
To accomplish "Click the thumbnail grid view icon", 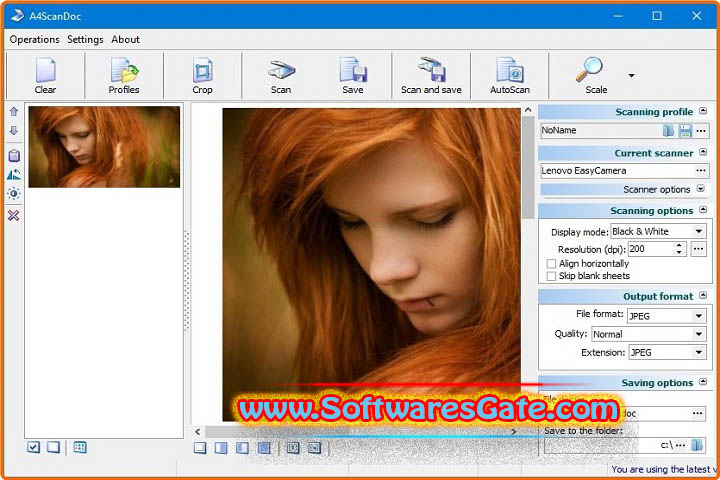I will [80, 447].
